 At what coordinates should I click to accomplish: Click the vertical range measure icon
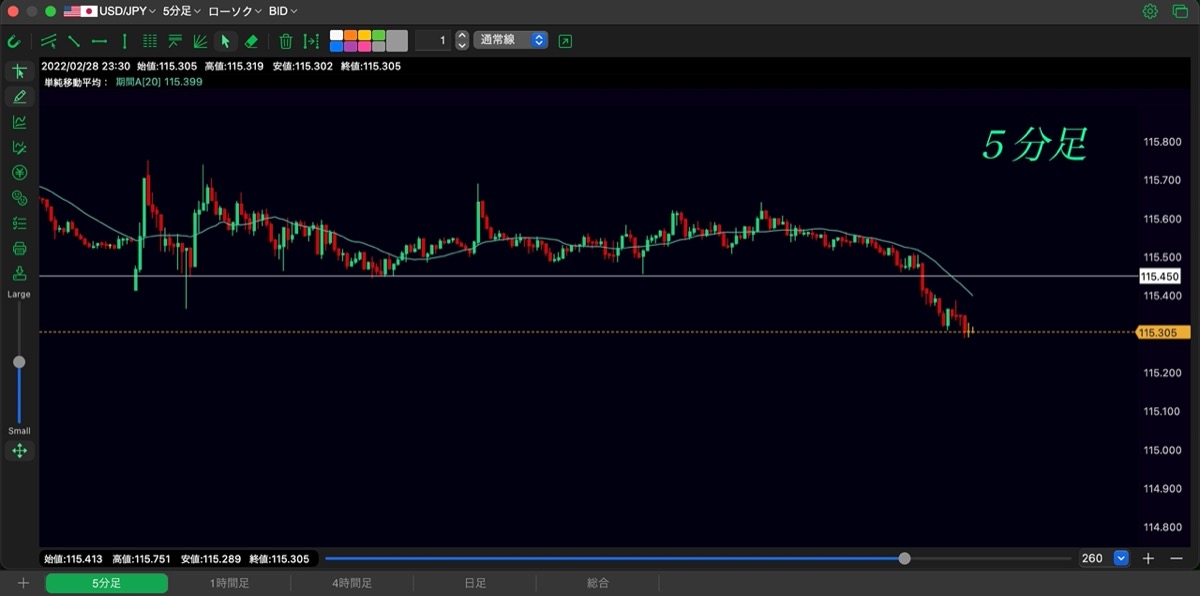point(311,41)
